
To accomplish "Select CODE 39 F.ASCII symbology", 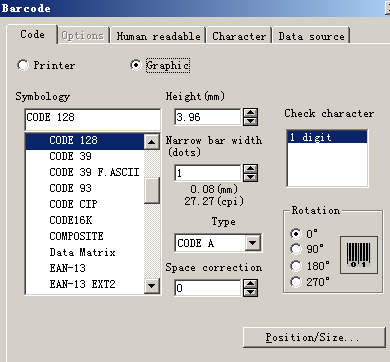I will pyautogui.click(x=85, y=172).
